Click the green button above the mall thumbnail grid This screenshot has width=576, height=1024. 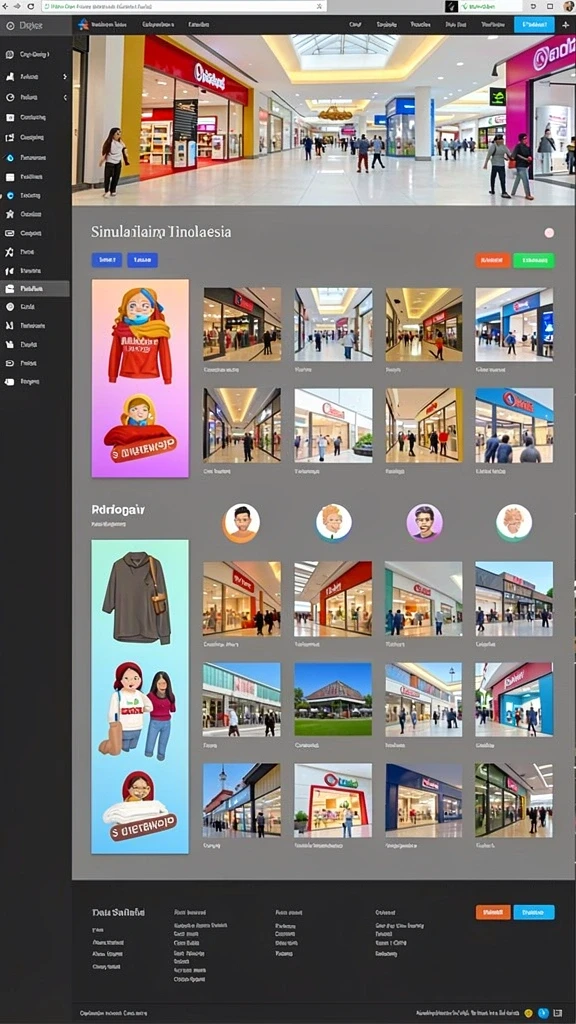(534, 261)
